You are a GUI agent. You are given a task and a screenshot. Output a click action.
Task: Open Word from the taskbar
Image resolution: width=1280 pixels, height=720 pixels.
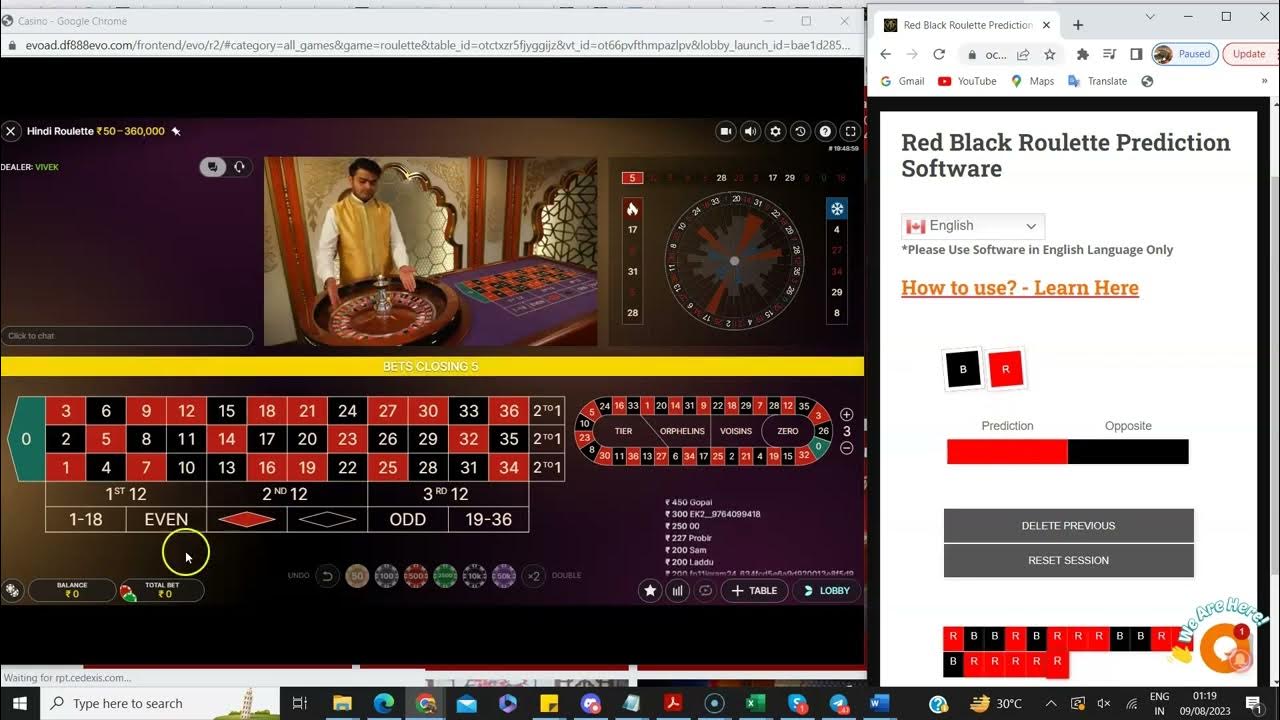(880, 703)
